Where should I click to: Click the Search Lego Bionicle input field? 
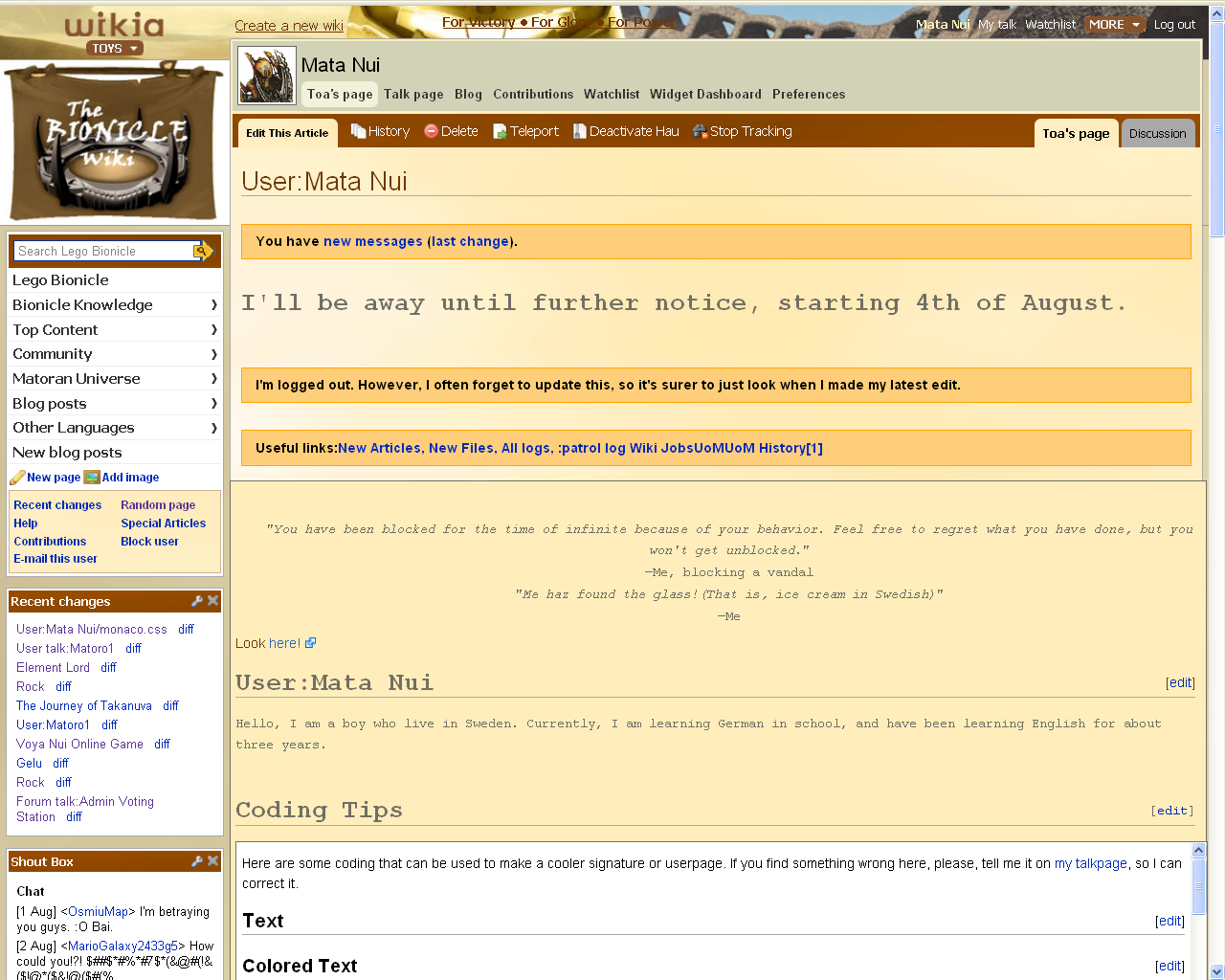(x=105, y=251)
